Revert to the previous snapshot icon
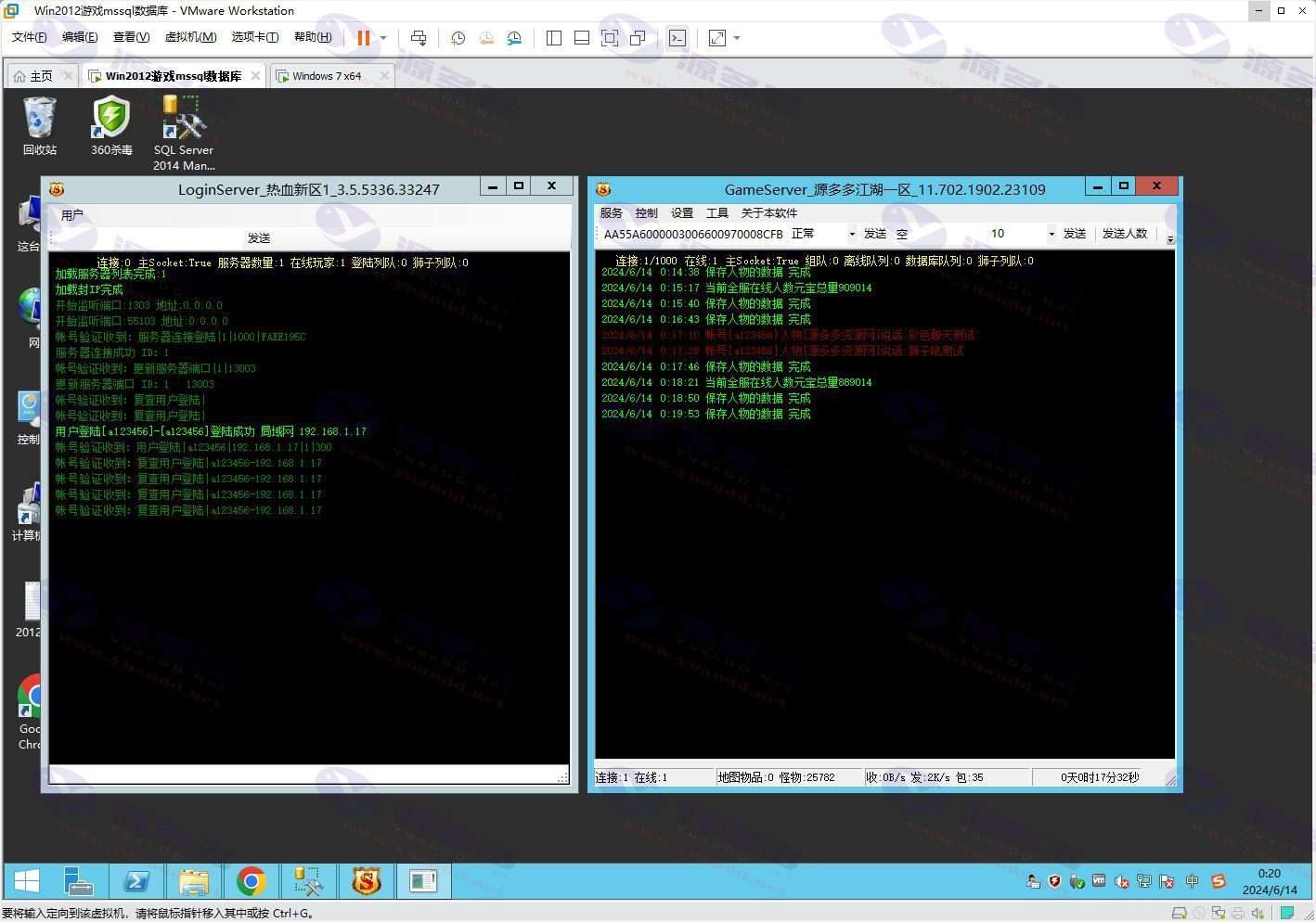Viewport: 1316px width, 922px height. tap(486, 38)
